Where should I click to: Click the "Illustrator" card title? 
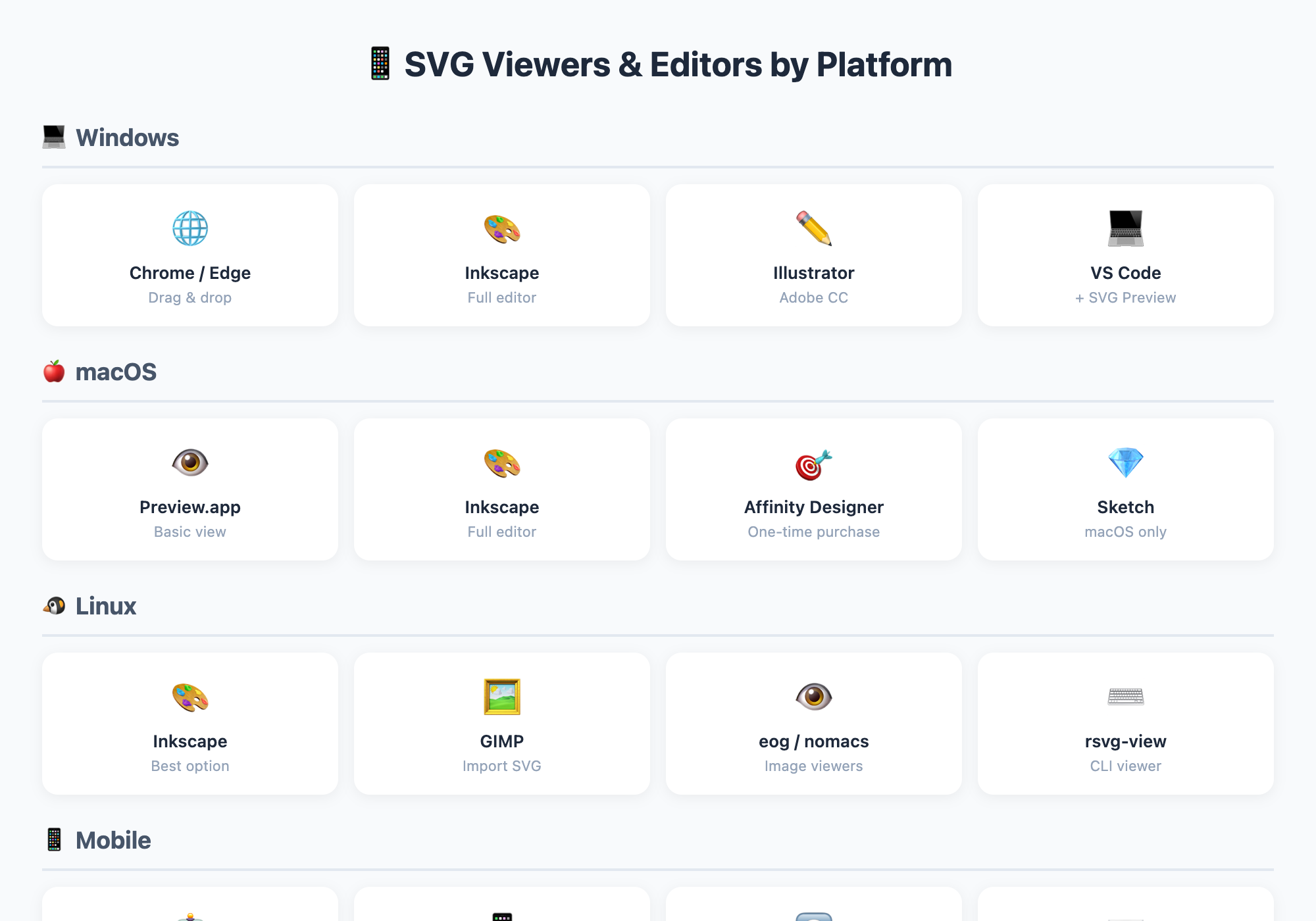click(814, 273)
